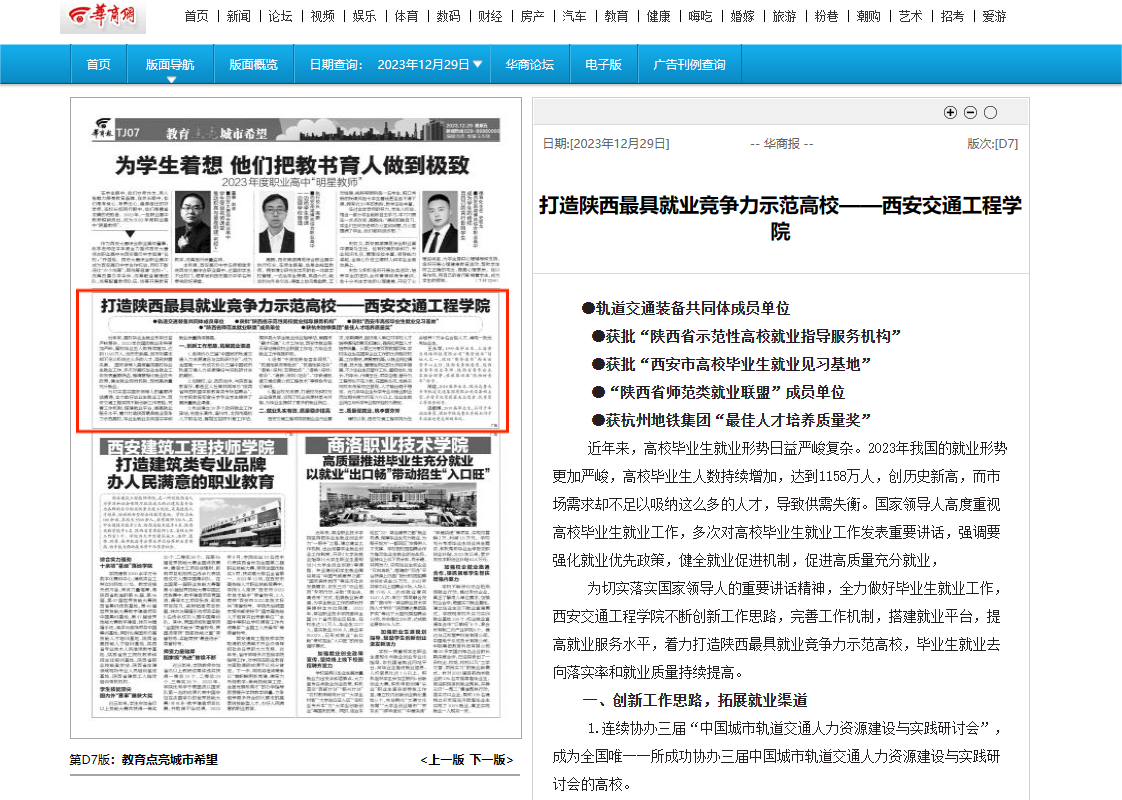Go to next page via 下一版
Viewport: 1122px width, 800px height.
coord(491,760)
